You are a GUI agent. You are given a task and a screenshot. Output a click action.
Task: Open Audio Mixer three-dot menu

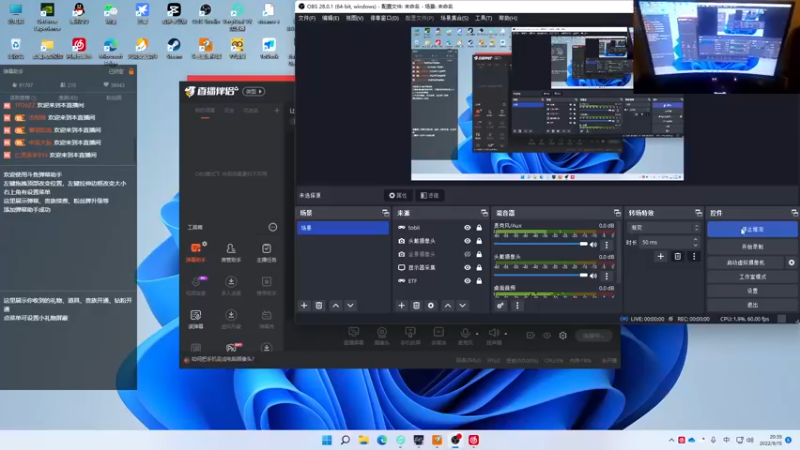tap(517, 306)
